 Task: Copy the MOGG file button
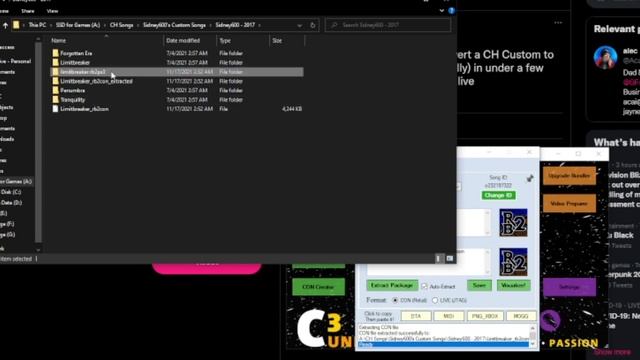point(520,316)
